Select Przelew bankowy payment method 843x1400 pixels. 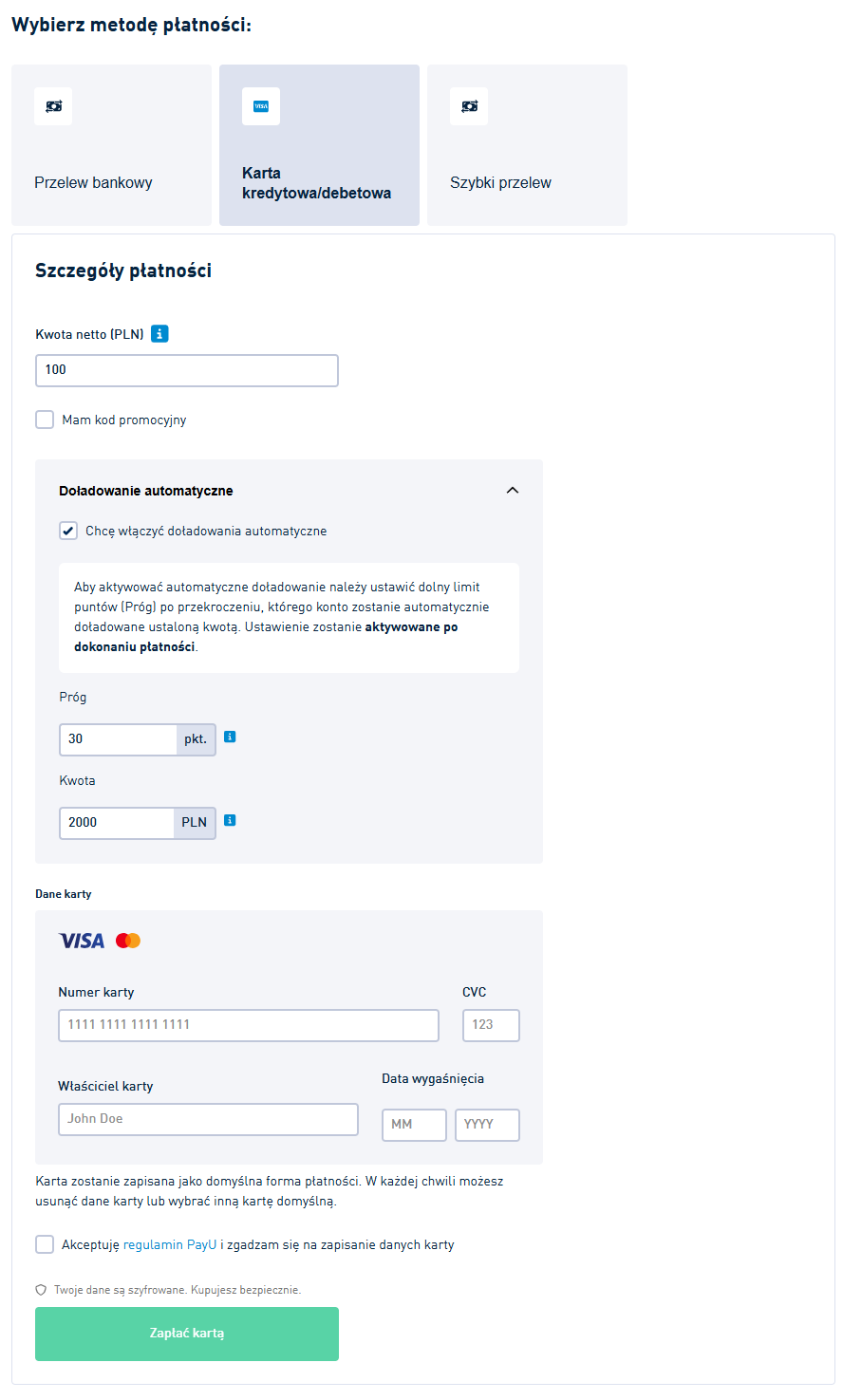[111, 145]
